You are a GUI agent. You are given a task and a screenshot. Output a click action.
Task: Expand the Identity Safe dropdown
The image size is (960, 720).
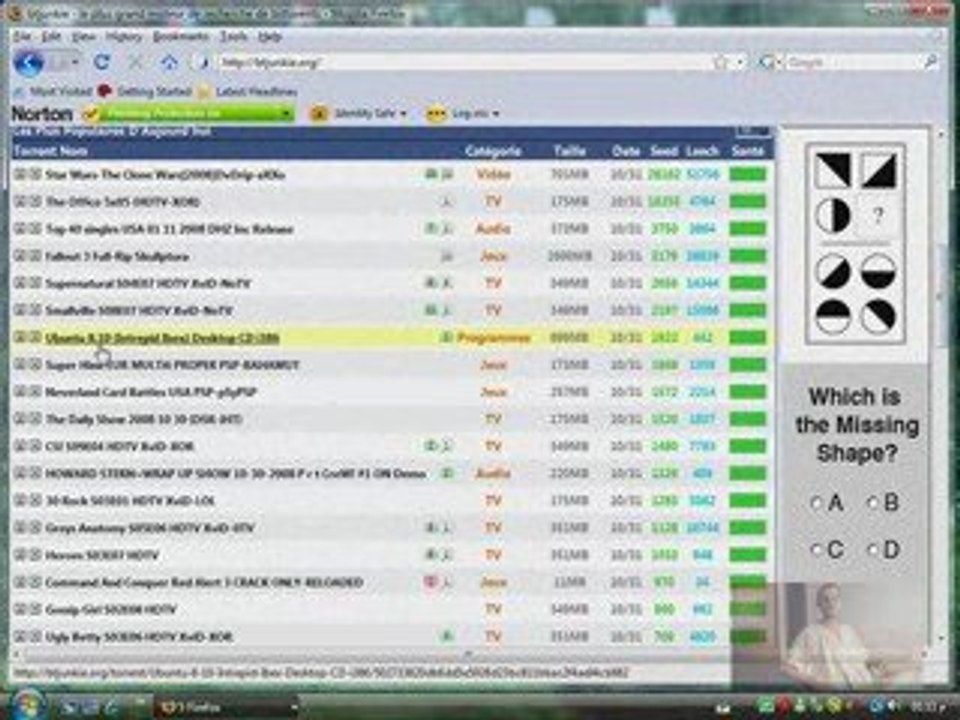click(x=403, y=114)
